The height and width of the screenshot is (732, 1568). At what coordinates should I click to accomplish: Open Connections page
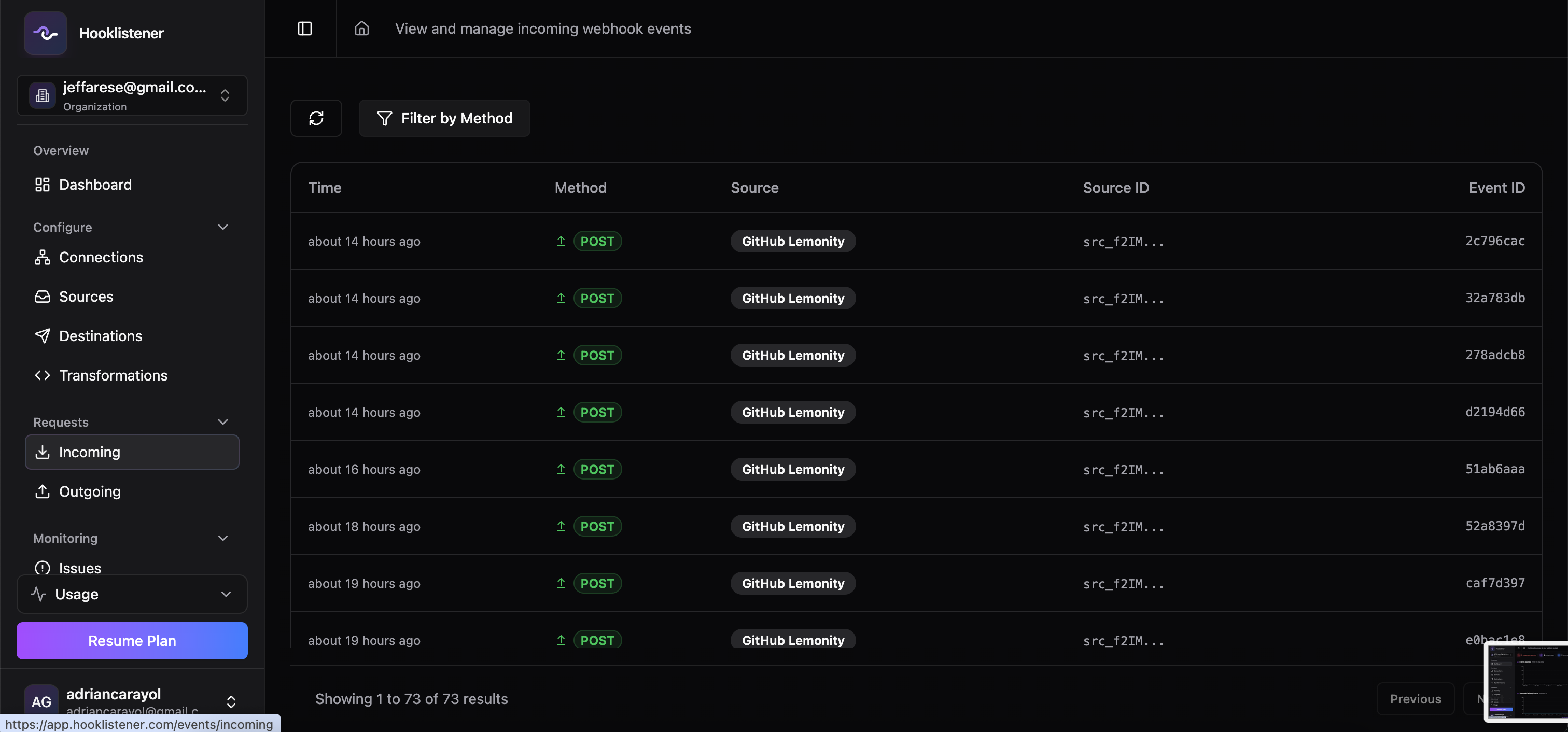point(132,257)
